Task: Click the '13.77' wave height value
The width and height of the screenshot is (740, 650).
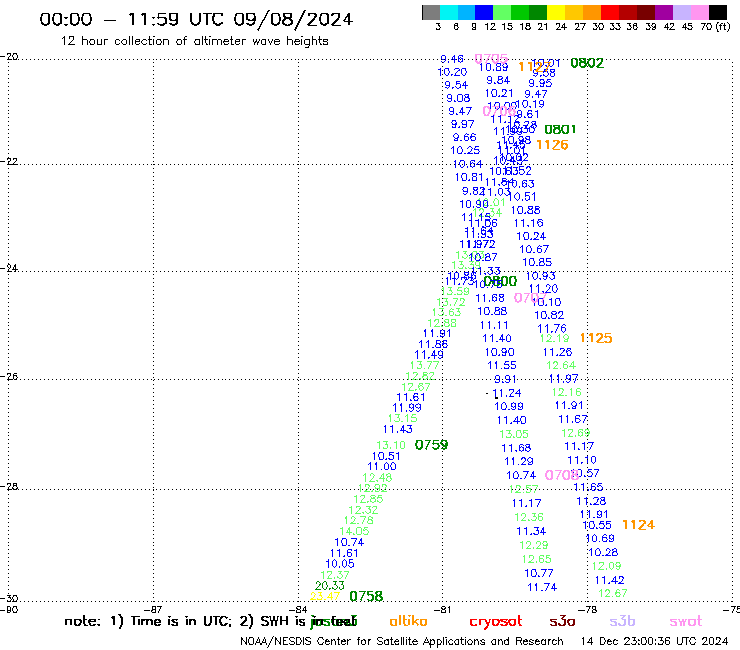Action: [x=425, y=365]
